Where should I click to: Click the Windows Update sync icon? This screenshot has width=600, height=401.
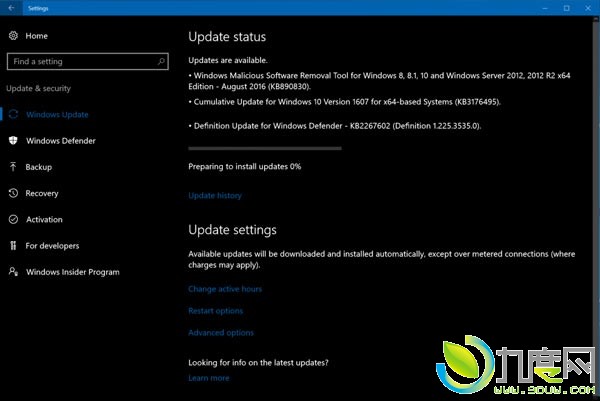13,114
